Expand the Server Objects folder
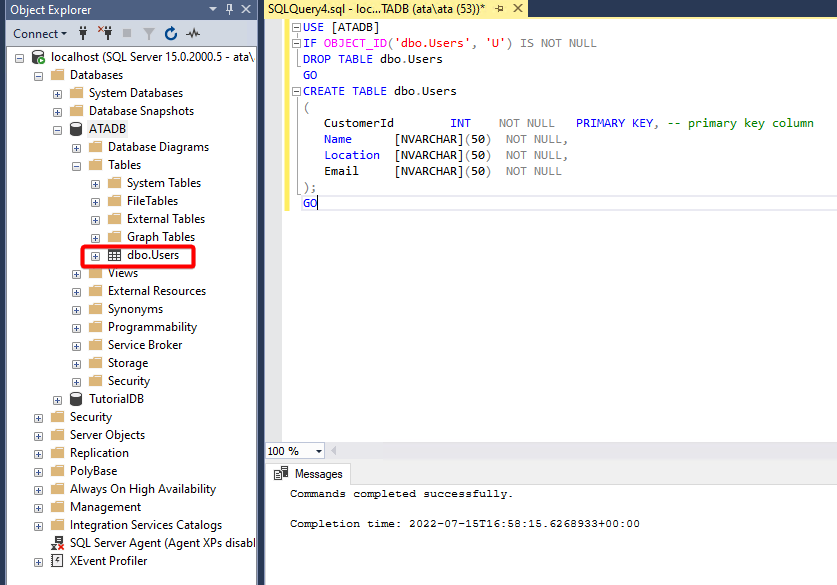This screenshot has width=837, height=585. (x=38, y=437)
